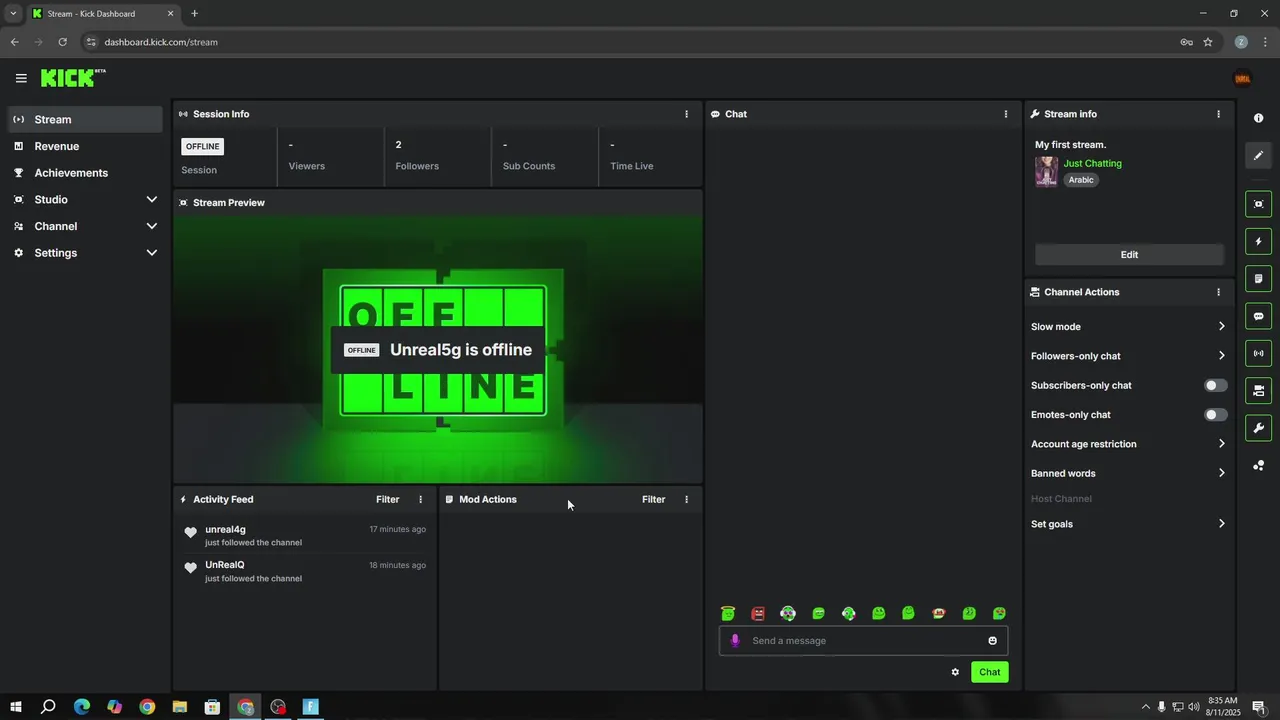Image resolution: width=1280 pixels, height=720 pixels.
Task: Open Account age restriction options
Action: click(1128, 444)
